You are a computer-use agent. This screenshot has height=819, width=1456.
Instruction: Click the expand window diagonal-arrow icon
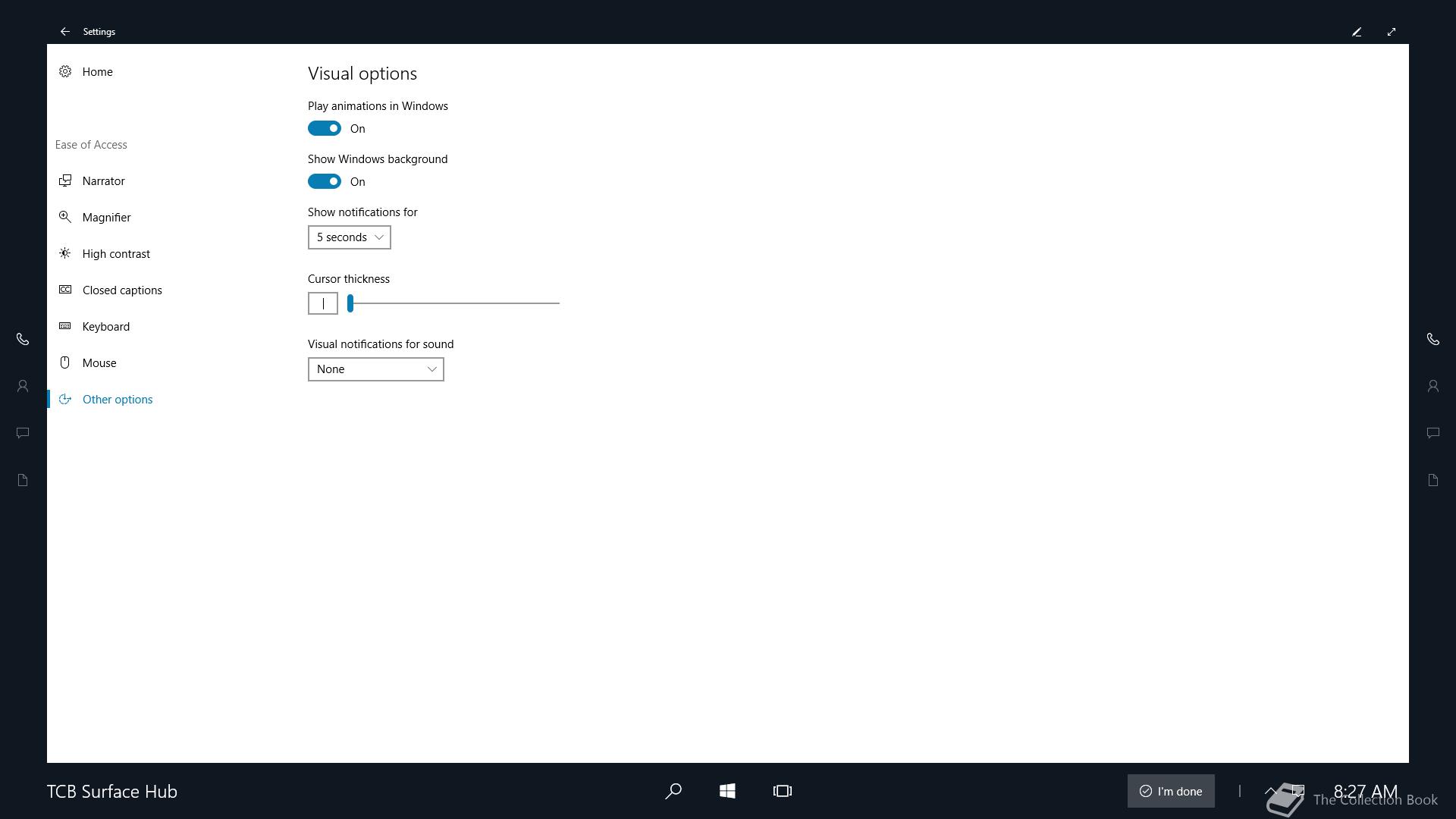point(1392,31)
